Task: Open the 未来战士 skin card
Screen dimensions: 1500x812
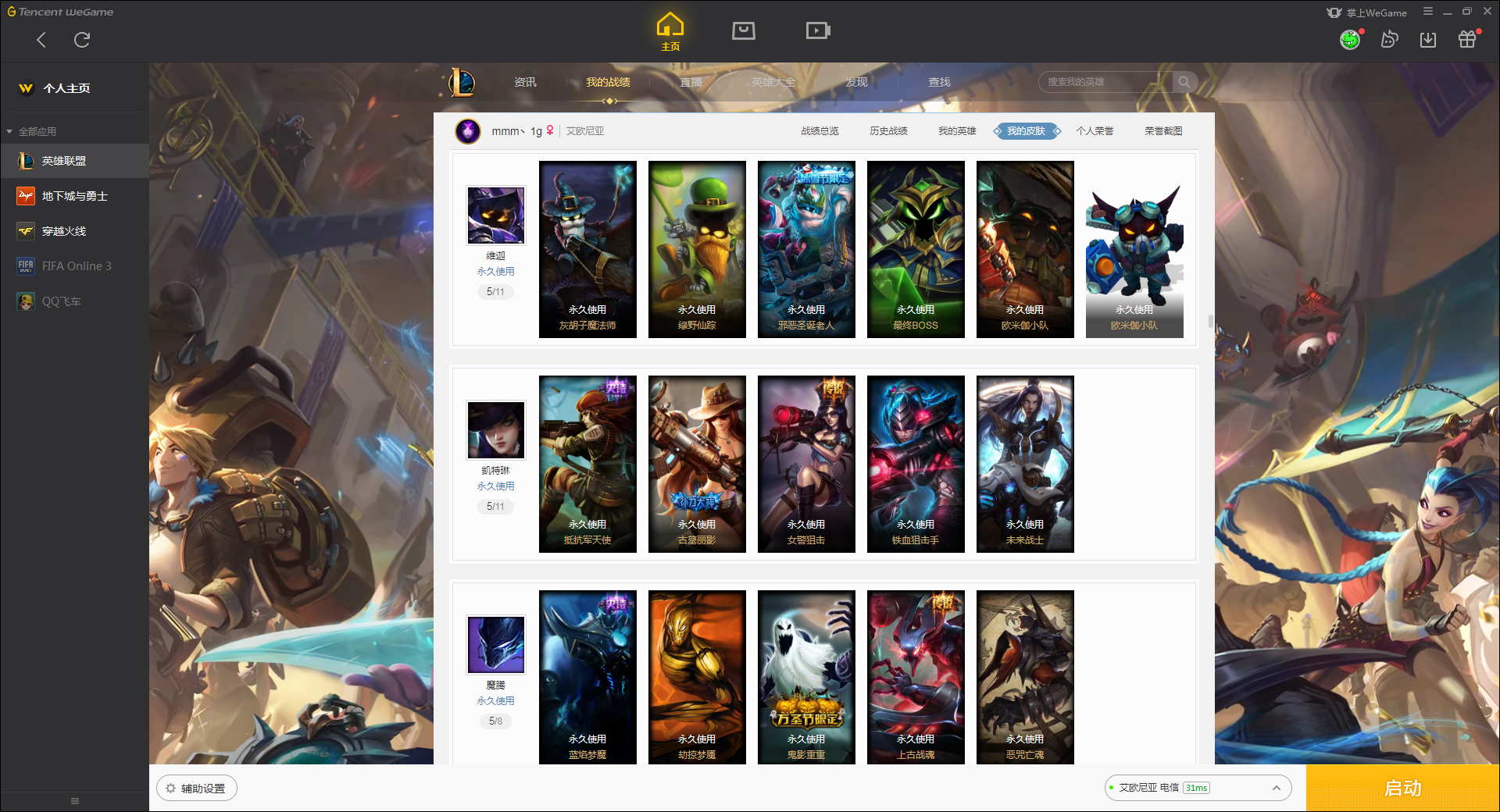Action: 1025,465
